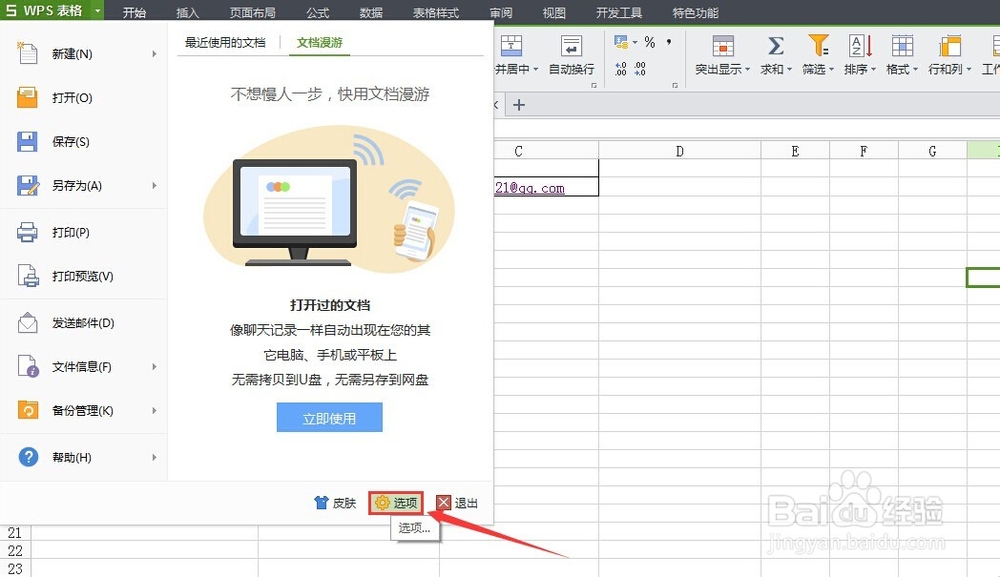The image size is (1000, 577).
Task: Switch to the 审阅 ribbon tab
Action: point(501,13)
